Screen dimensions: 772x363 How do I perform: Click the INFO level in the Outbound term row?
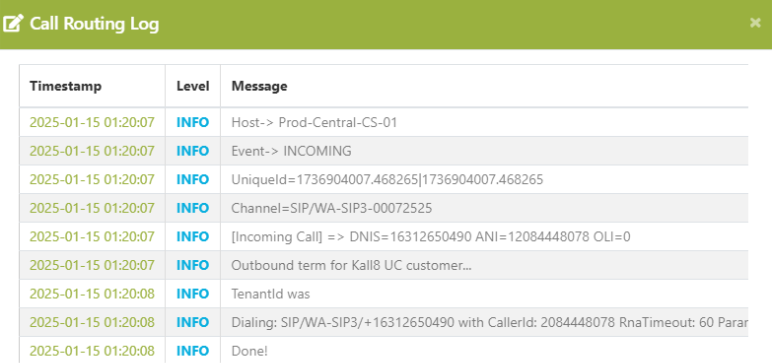193,265
